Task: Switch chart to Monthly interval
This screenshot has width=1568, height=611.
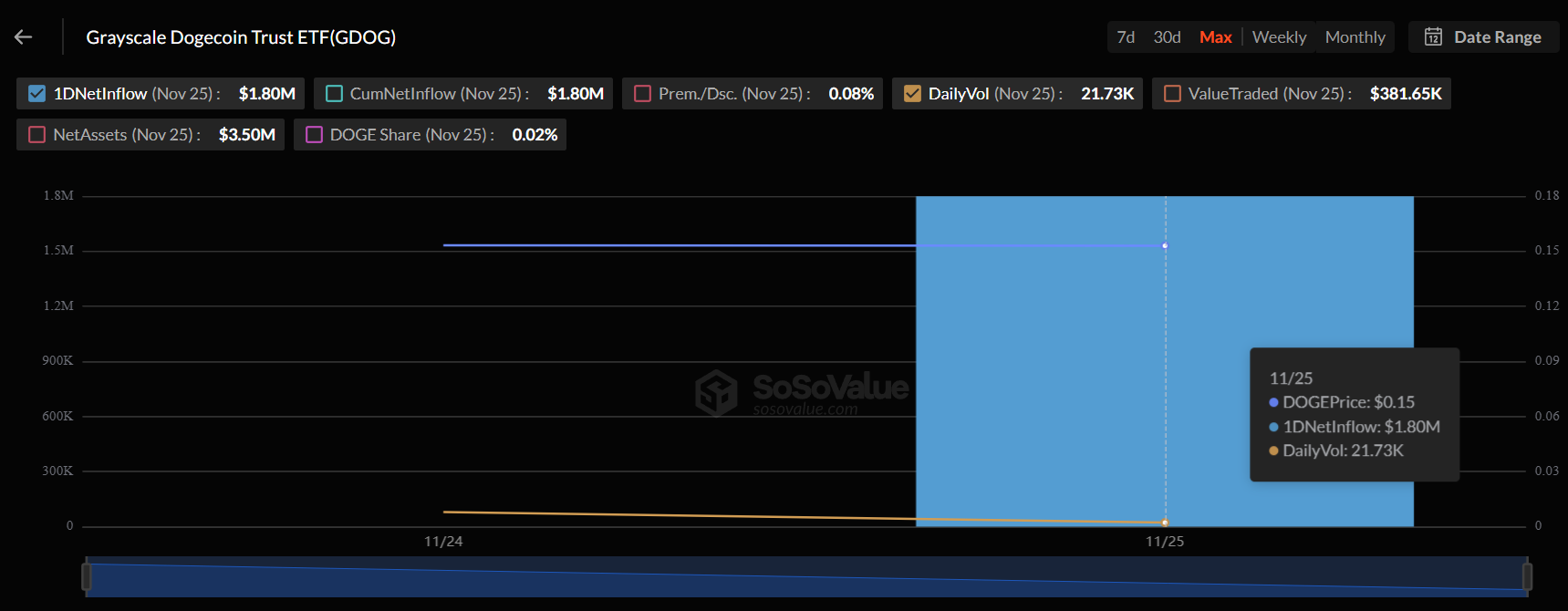Action: tap(1355, 37)
